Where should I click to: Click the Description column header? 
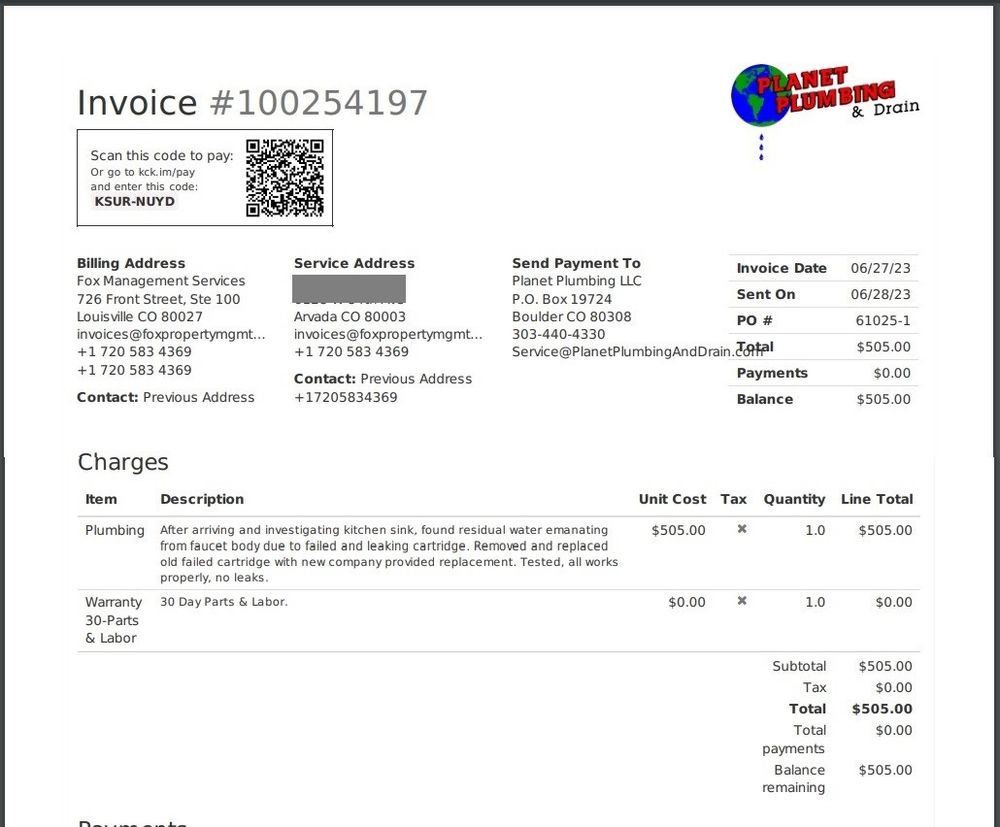pyautogui.click(x=201, y=499)
